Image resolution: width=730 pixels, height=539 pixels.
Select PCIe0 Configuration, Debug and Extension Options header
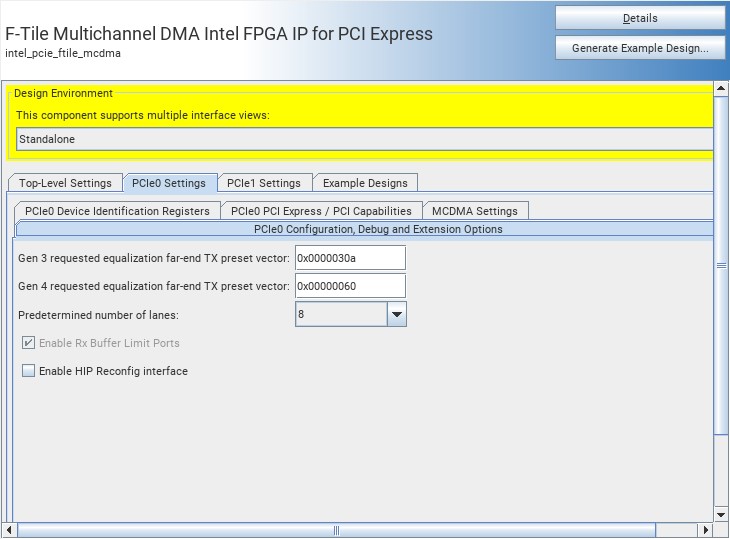[x=365, y=229]
